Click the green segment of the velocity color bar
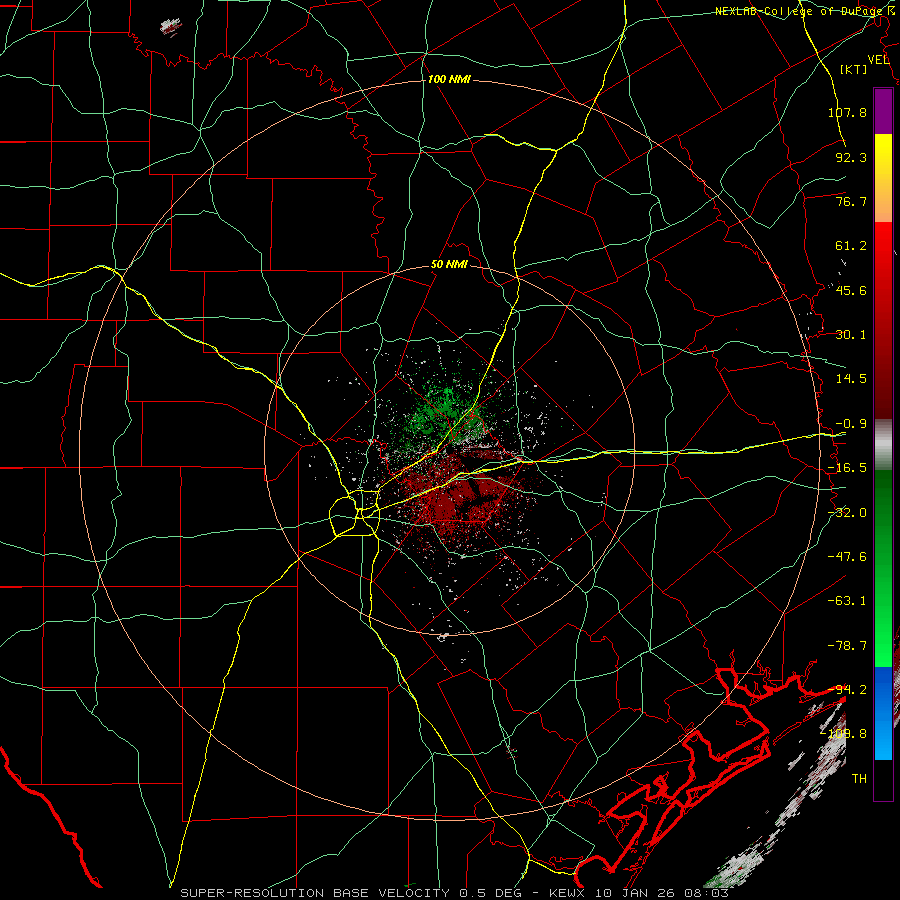This screenshot has width=900, height=900. point(883,568)
